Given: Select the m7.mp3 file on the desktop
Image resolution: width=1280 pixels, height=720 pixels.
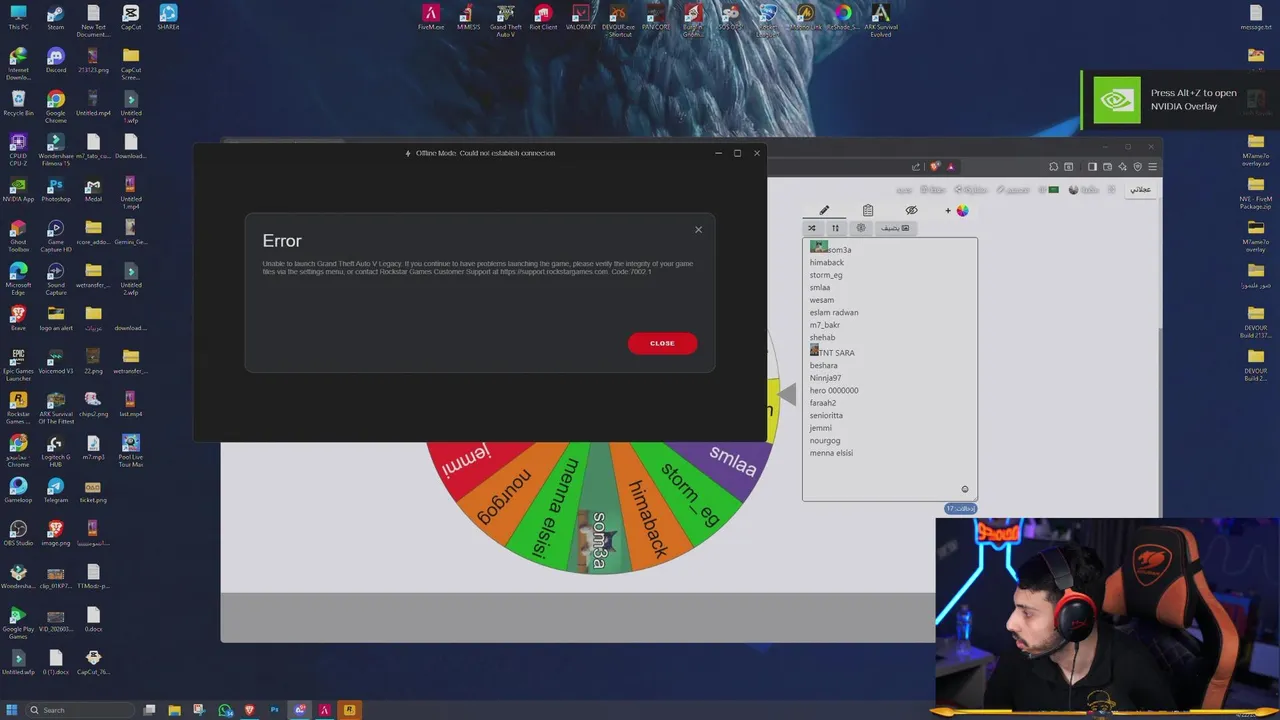Looking at the screenshot, I should point(93,447).
